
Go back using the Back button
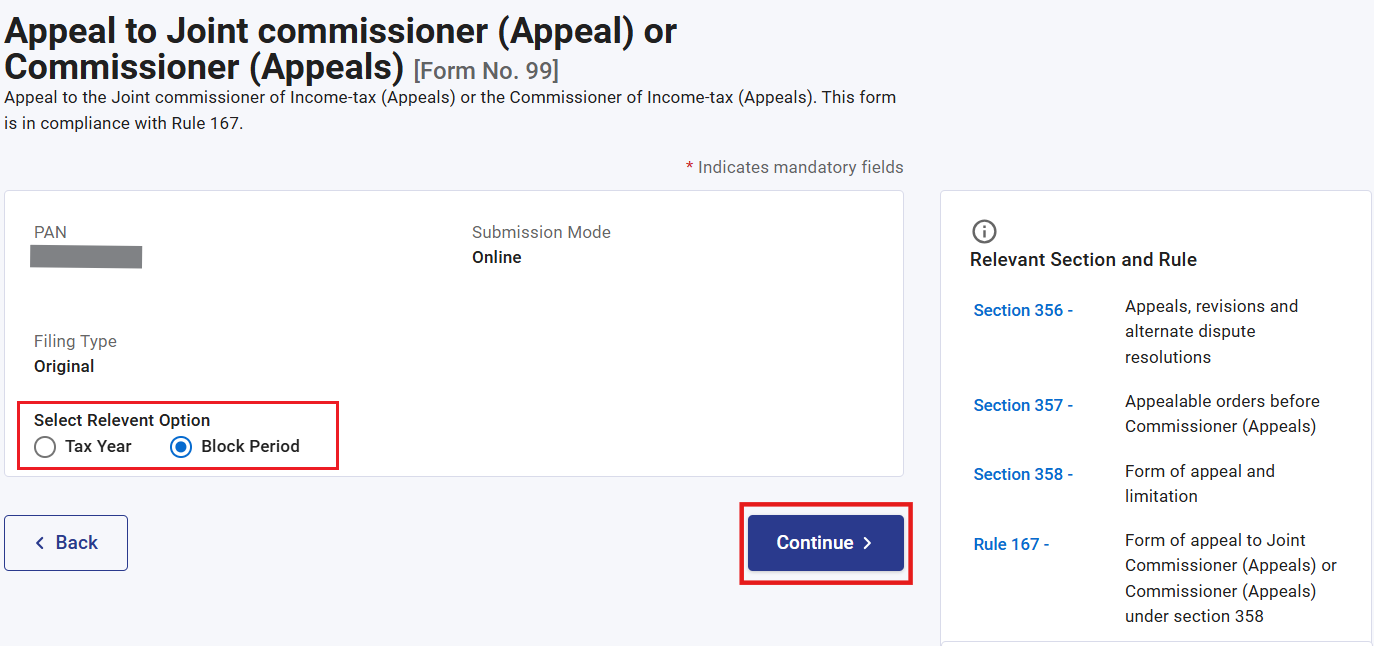pos(66,543)
